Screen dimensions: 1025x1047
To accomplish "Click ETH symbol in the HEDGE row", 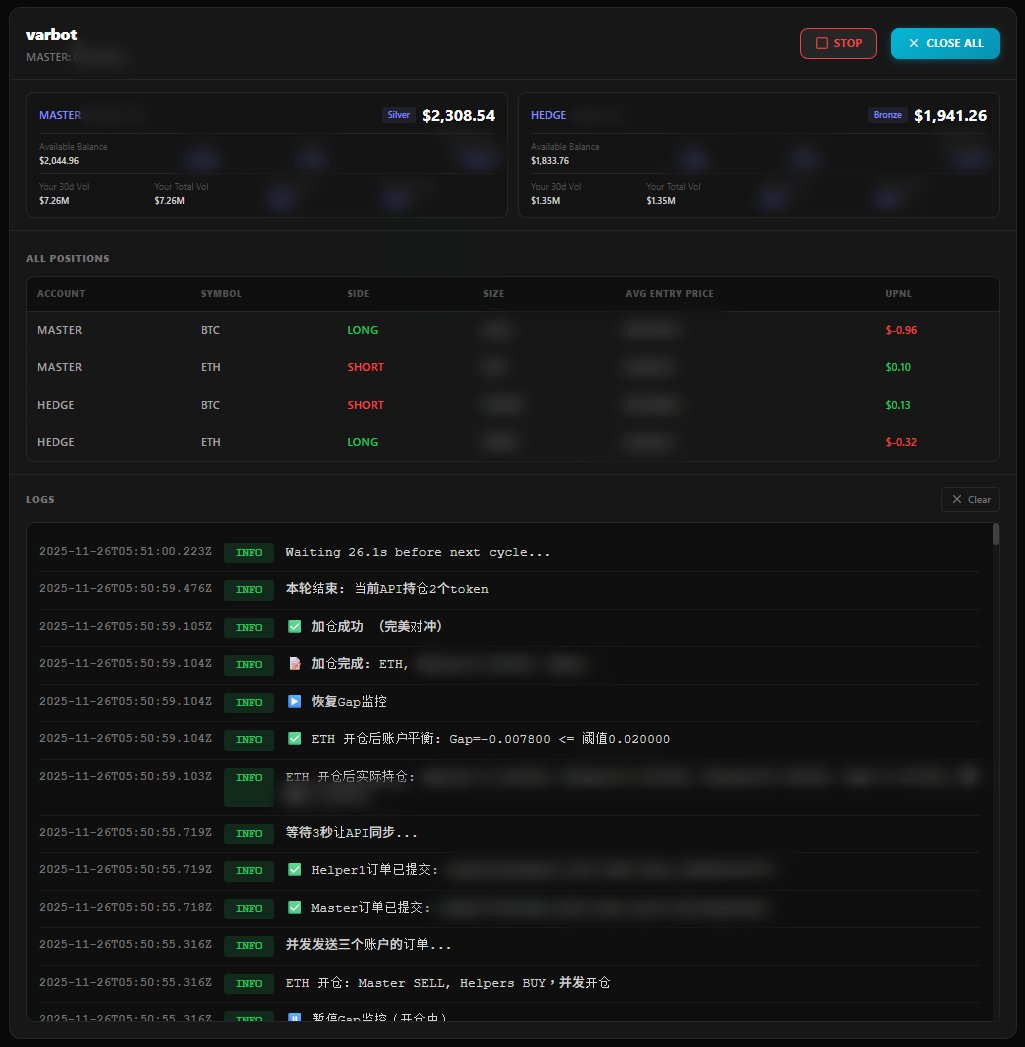I will [x=210, y=442].
